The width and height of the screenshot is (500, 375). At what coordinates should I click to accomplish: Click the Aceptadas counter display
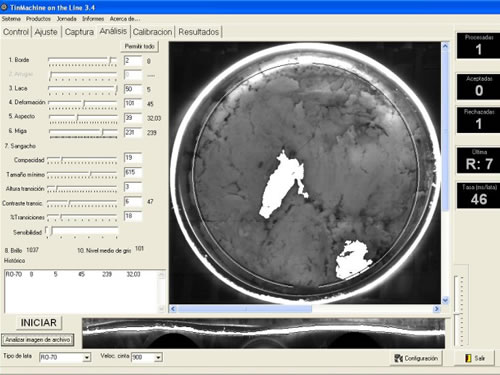click(x=478, y=87)
